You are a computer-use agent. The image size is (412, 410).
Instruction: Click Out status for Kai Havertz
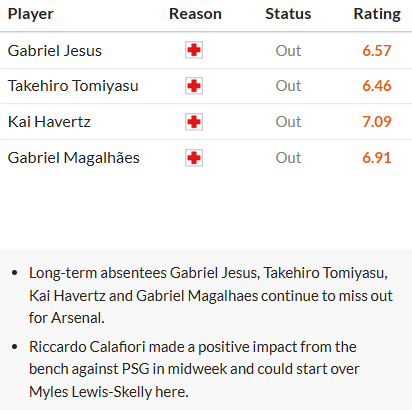pos(288,122)
